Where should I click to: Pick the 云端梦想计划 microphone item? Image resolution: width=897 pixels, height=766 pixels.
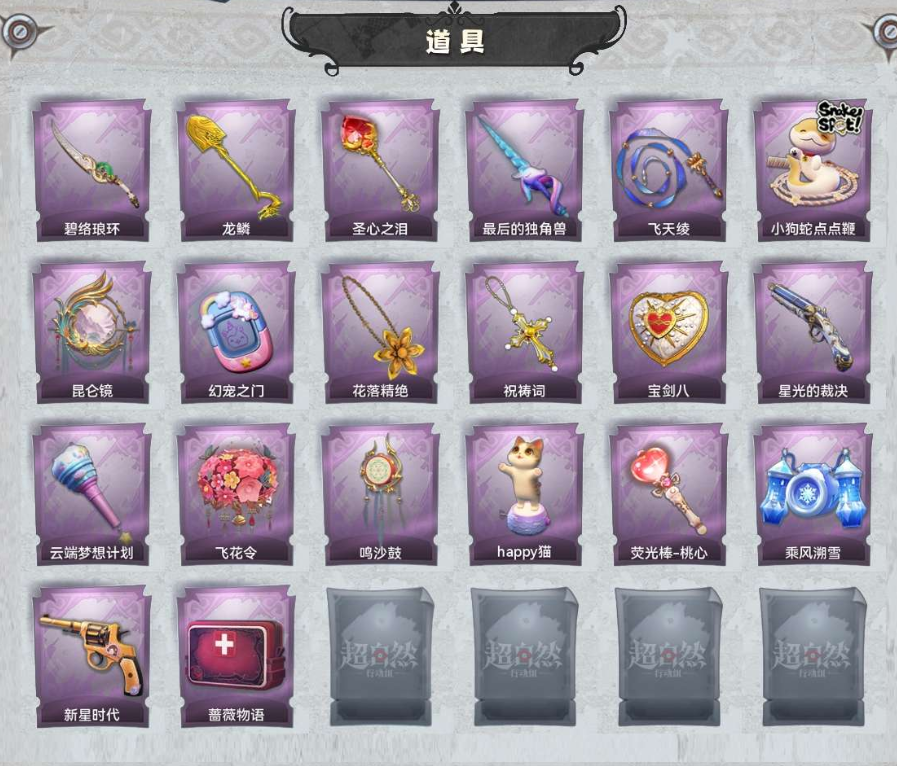92,494
